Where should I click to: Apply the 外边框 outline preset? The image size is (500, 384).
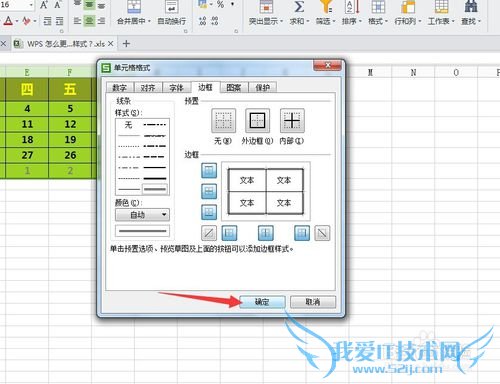(257, 121)
